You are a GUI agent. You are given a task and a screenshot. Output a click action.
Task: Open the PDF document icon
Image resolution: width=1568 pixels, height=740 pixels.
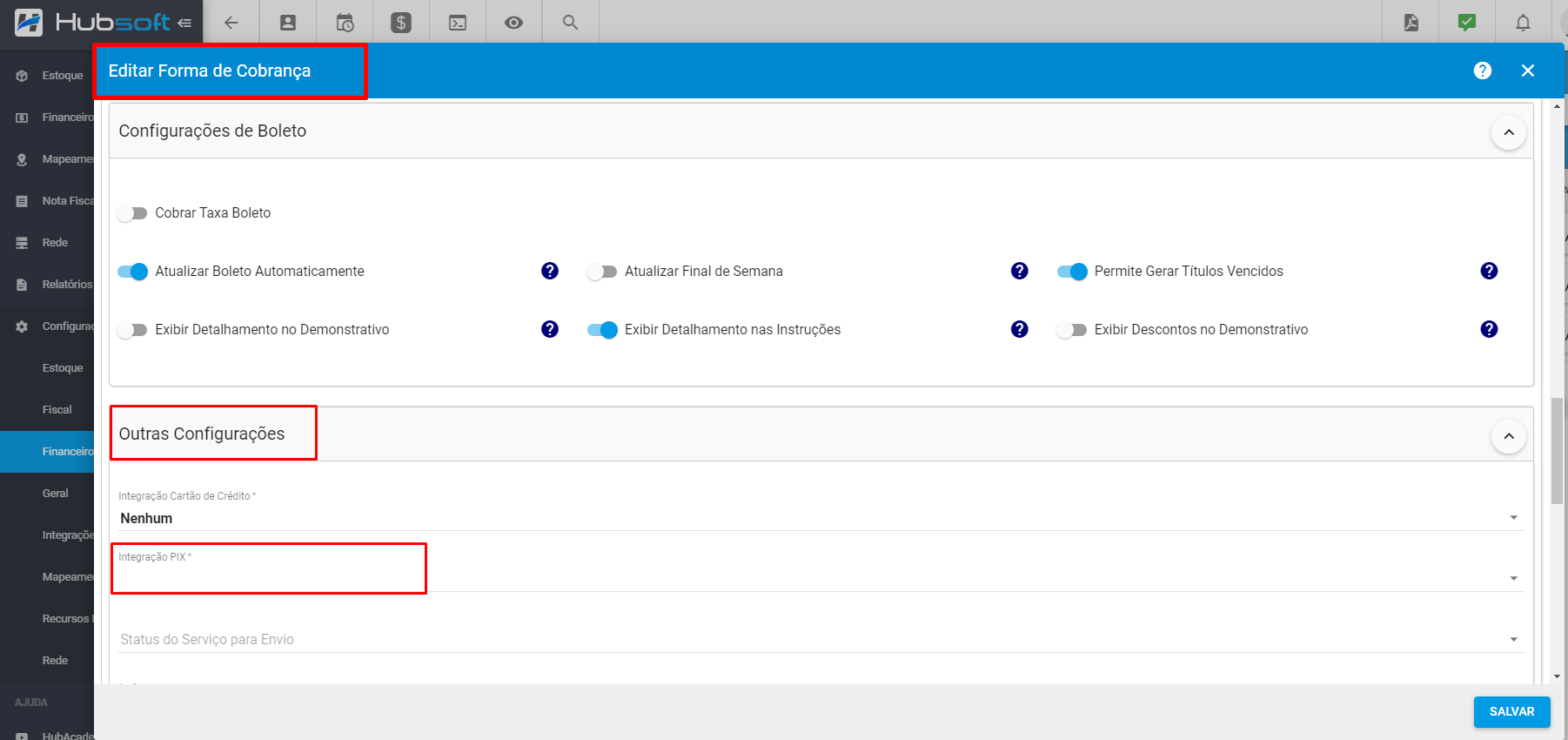tap(1411, 23)
